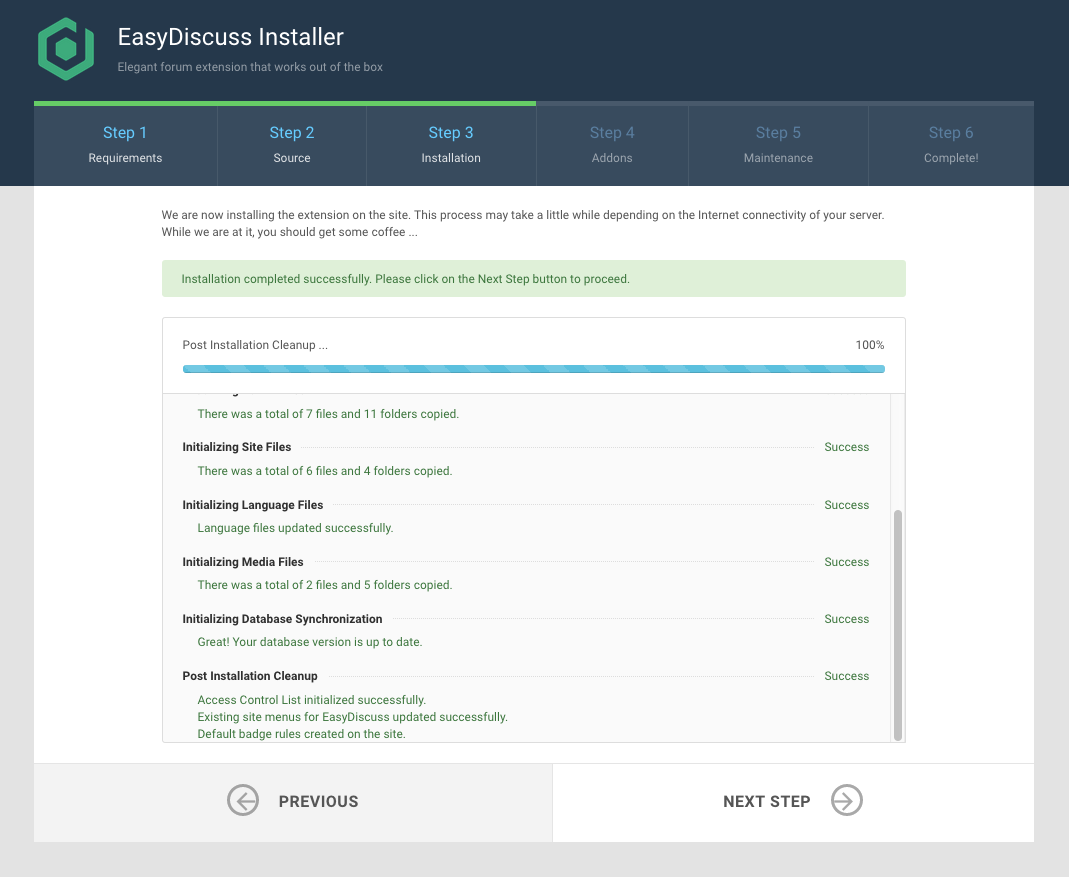Click 'Default badge rules created on the site.'

[301, 734]
